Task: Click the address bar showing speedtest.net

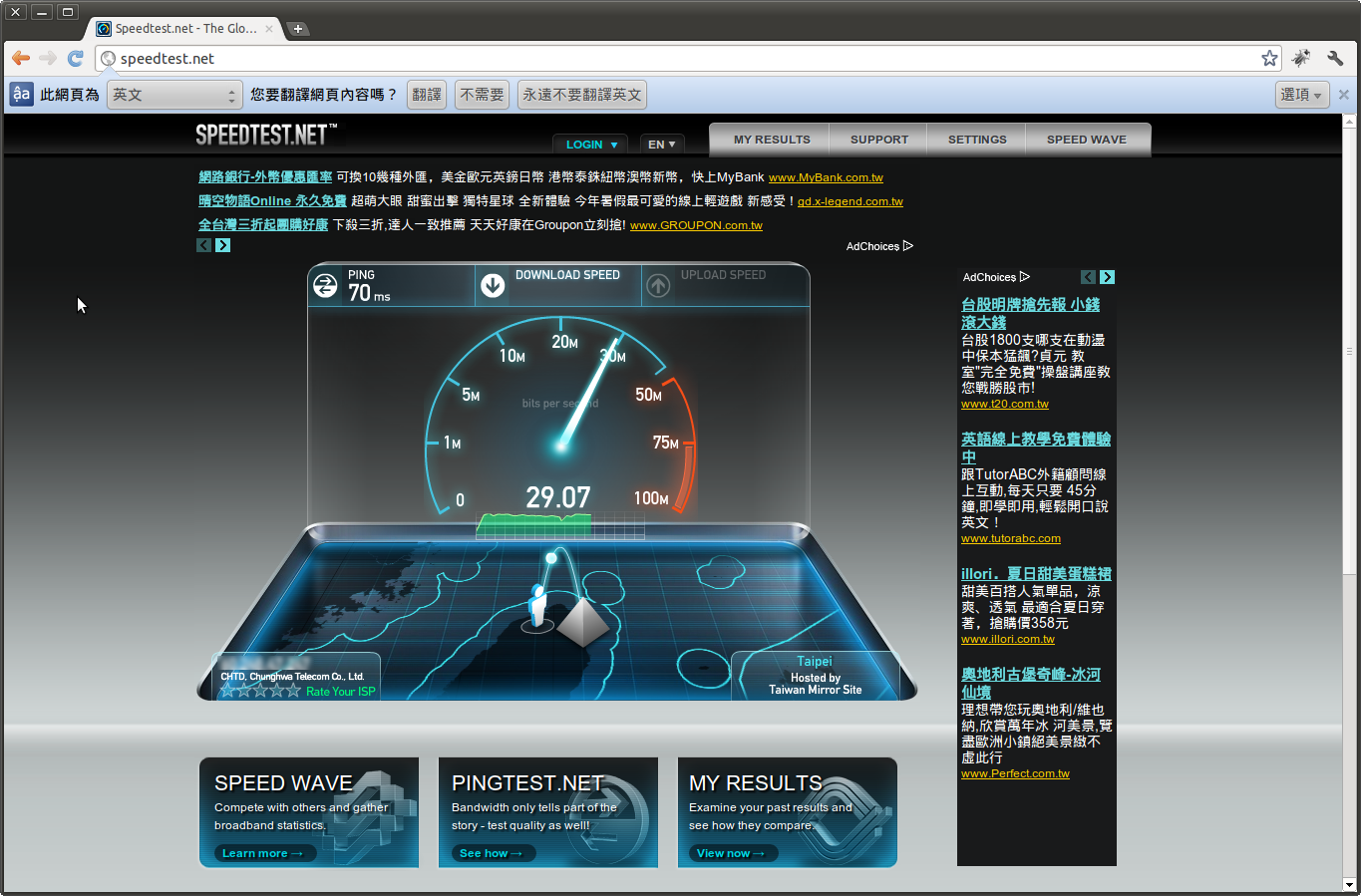Action: click(x=688, y=58)
